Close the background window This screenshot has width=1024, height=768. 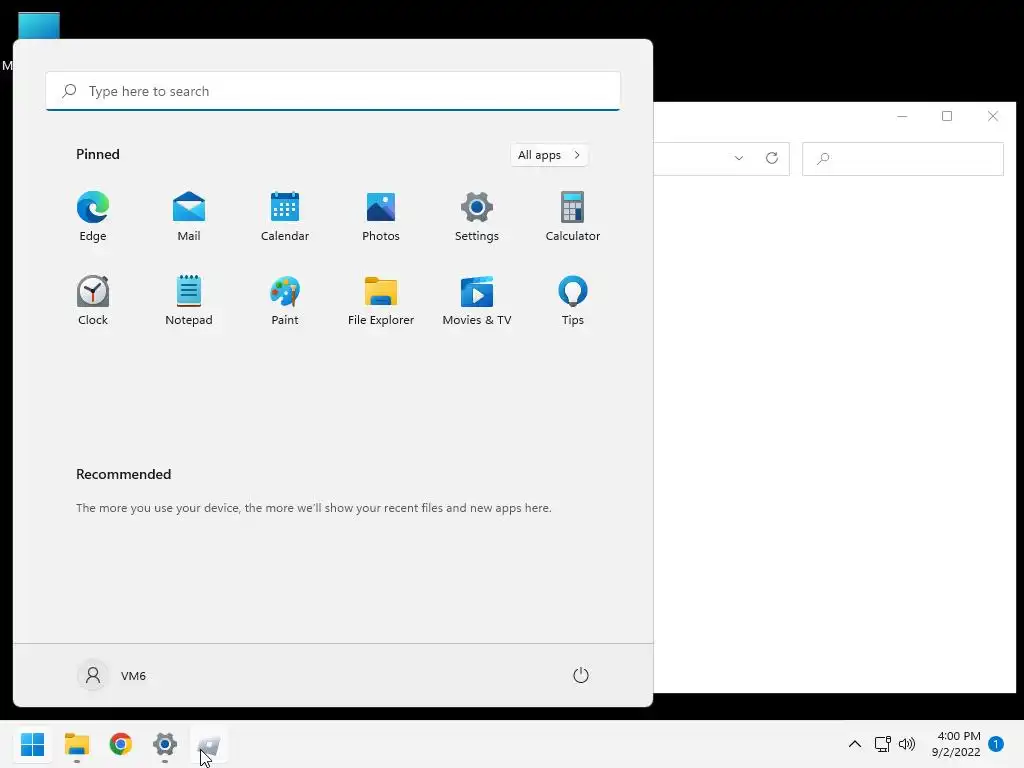993,116
